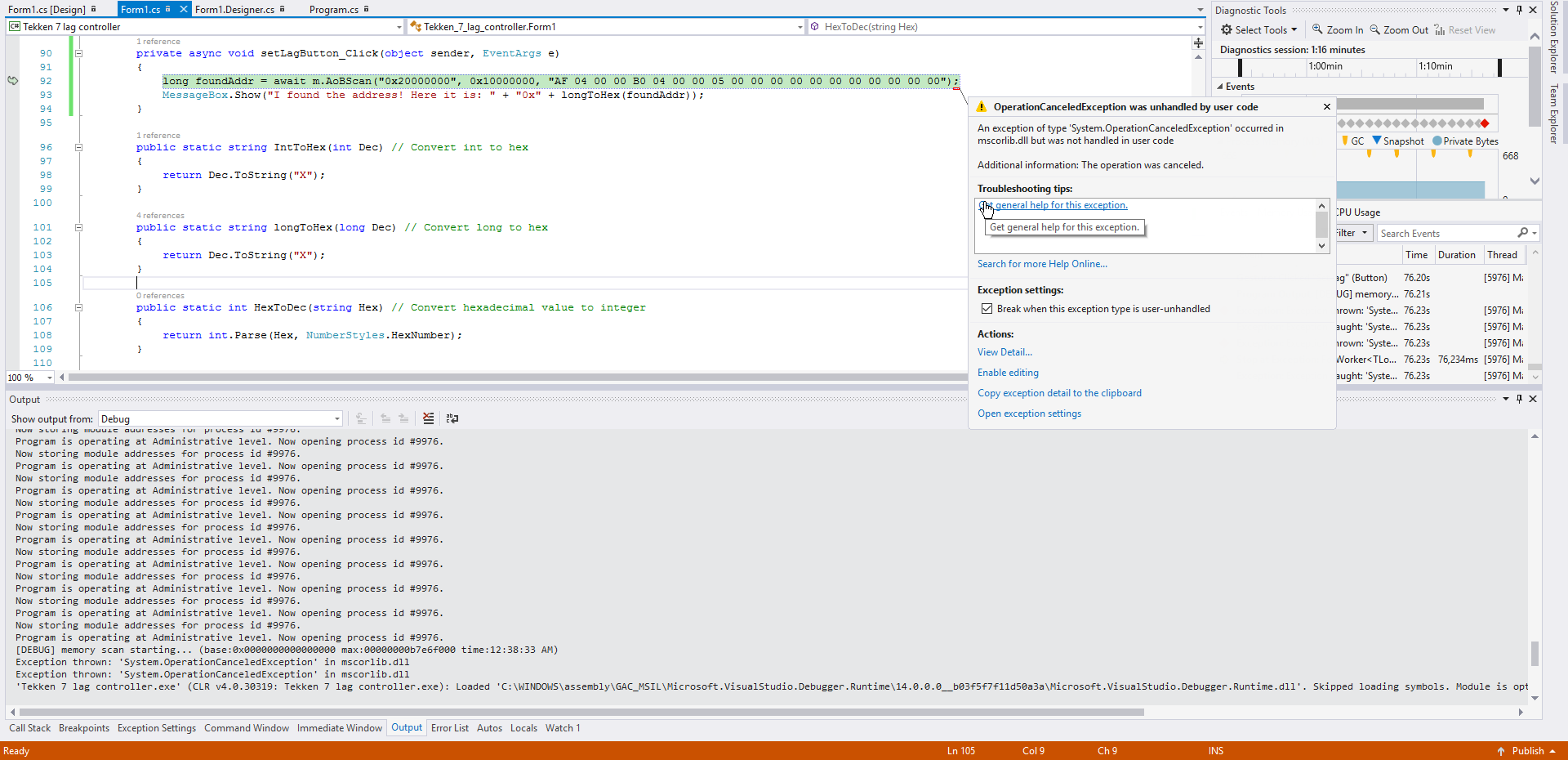
Task: Click Publish in the status bar
Action: [1528, 750]
